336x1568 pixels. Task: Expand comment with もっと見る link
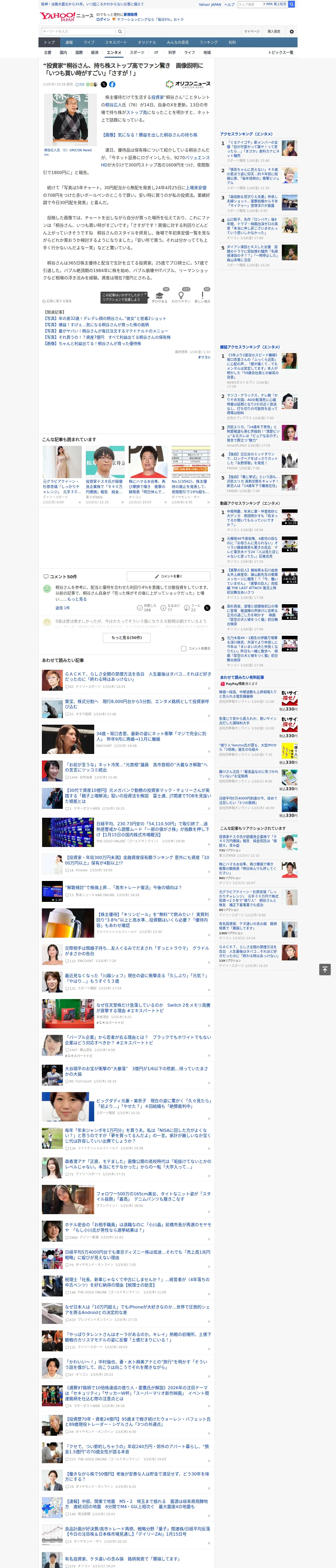point(77,599)
